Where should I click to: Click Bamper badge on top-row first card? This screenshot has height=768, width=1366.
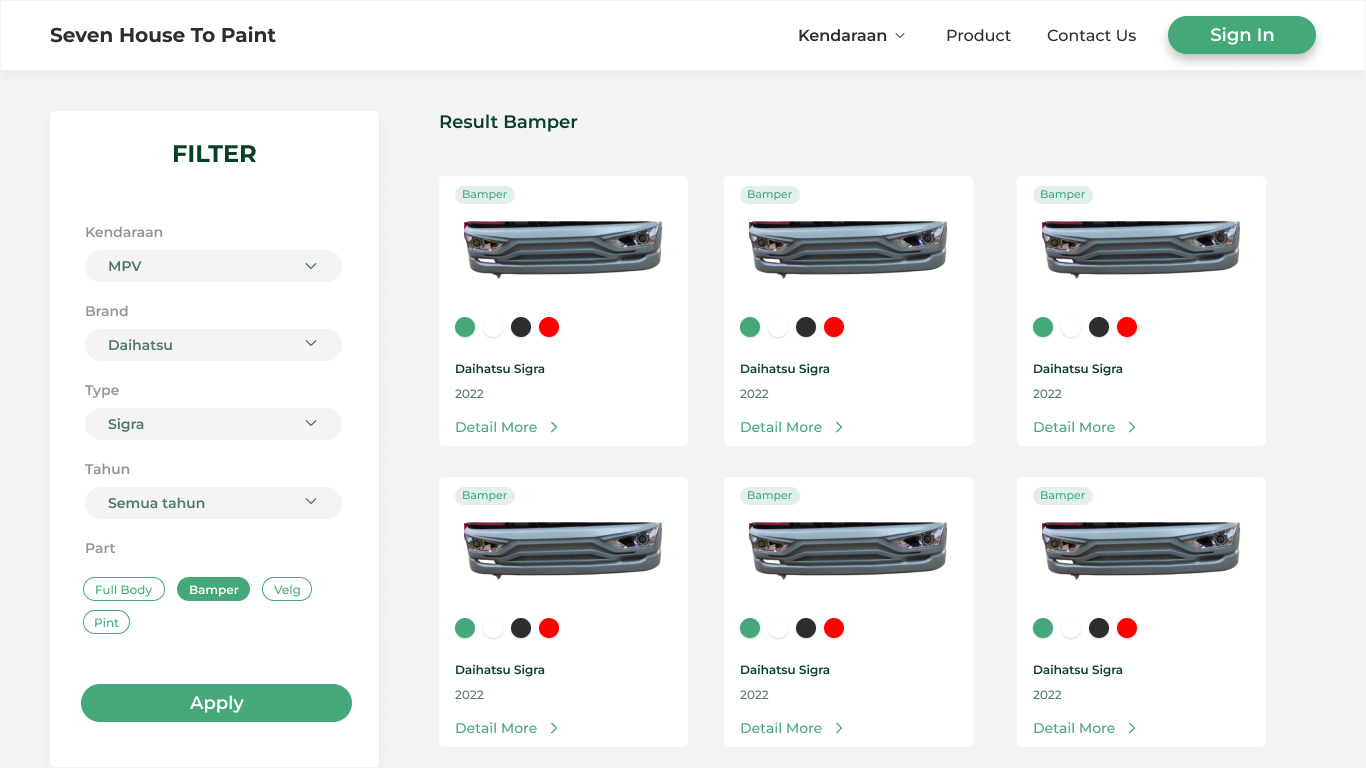point(485,194)
